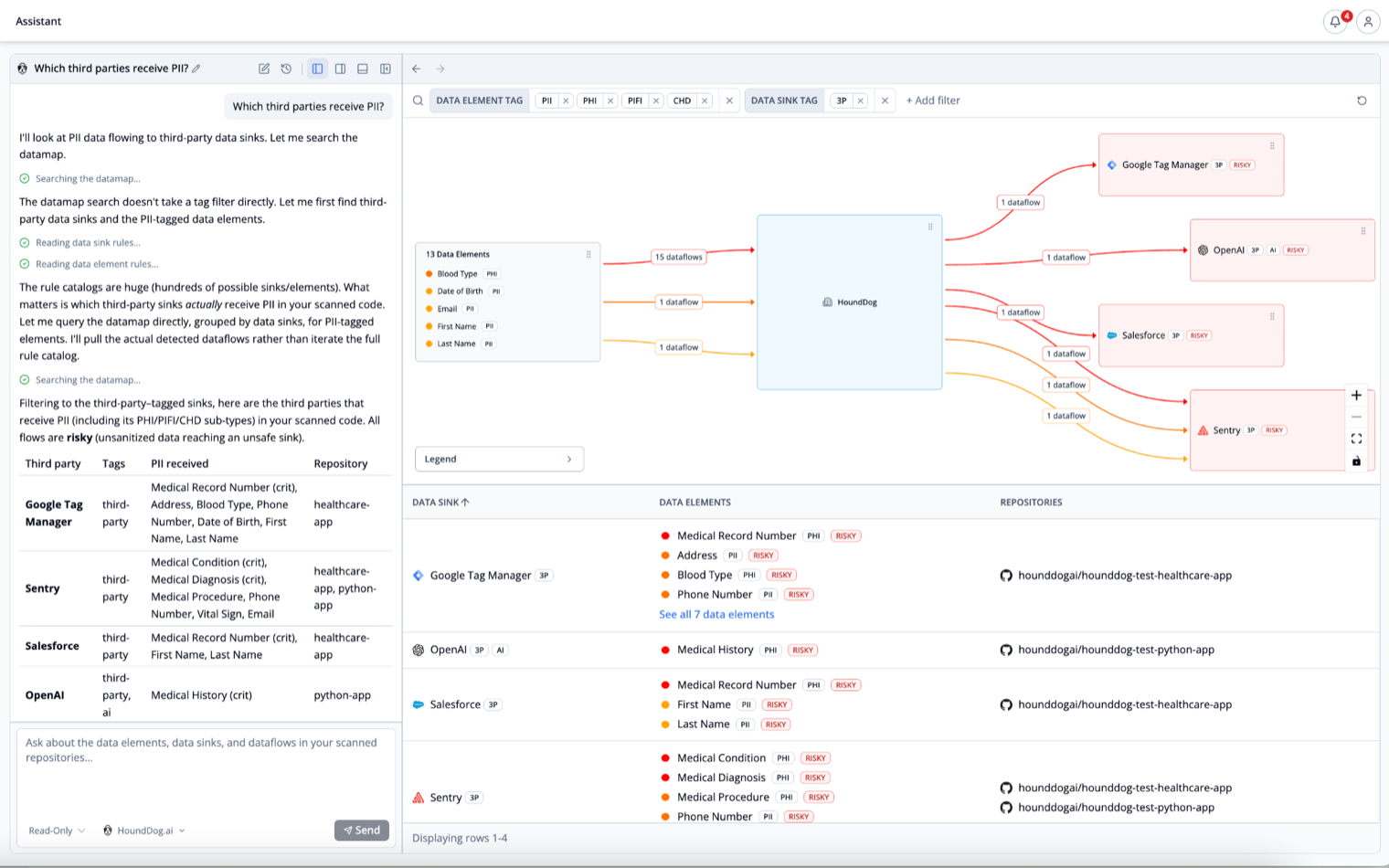Remove the 3P sink tag

click(x=860, y=101)
